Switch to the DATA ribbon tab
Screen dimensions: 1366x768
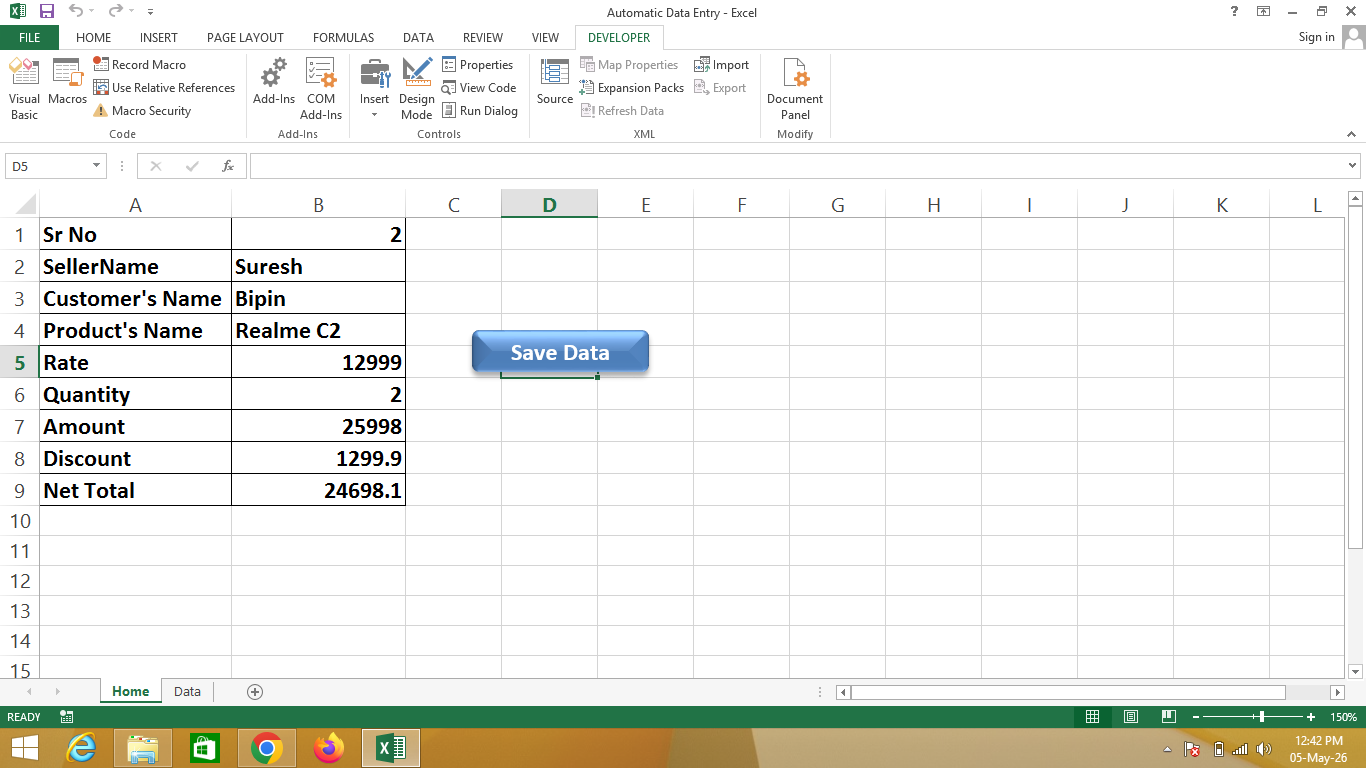[418, 37]
